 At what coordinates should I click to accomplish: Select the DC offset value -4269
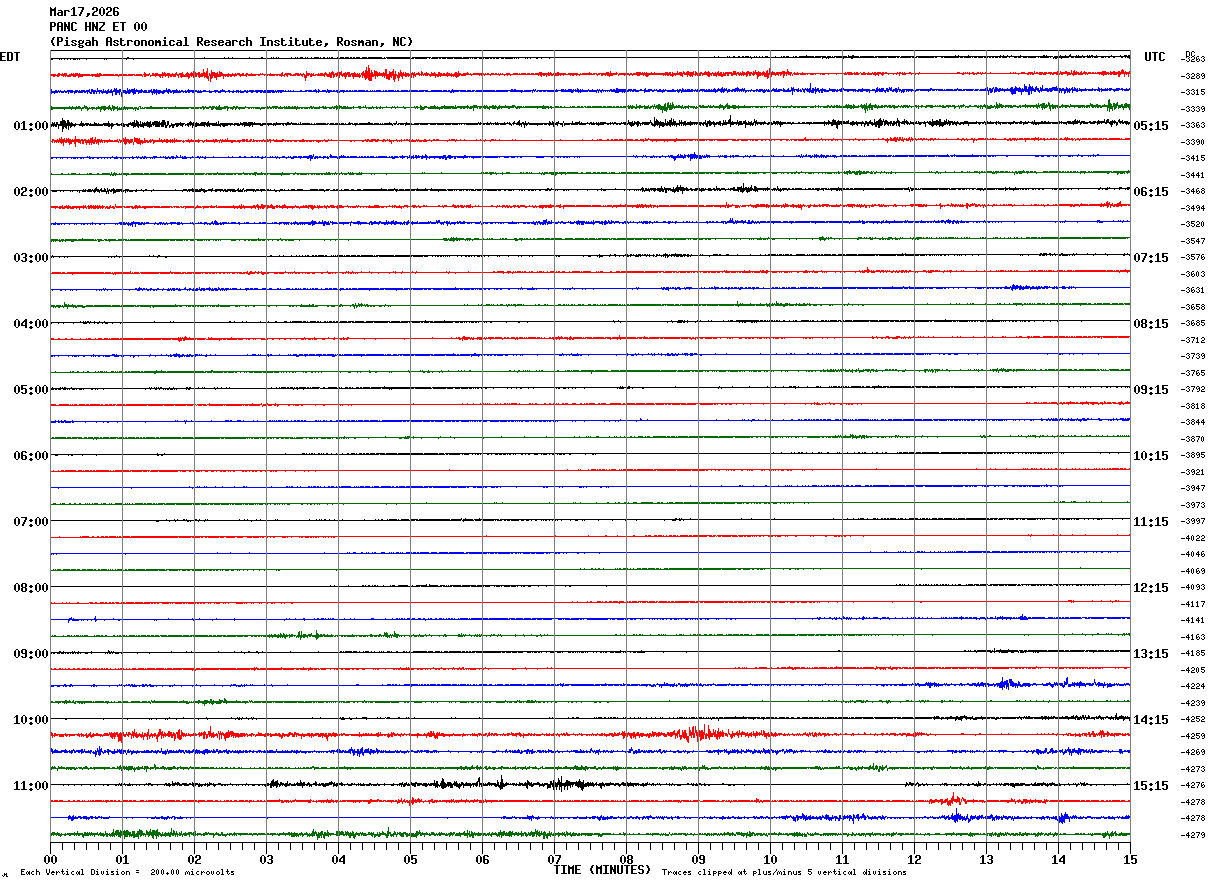pos(1193,752)
